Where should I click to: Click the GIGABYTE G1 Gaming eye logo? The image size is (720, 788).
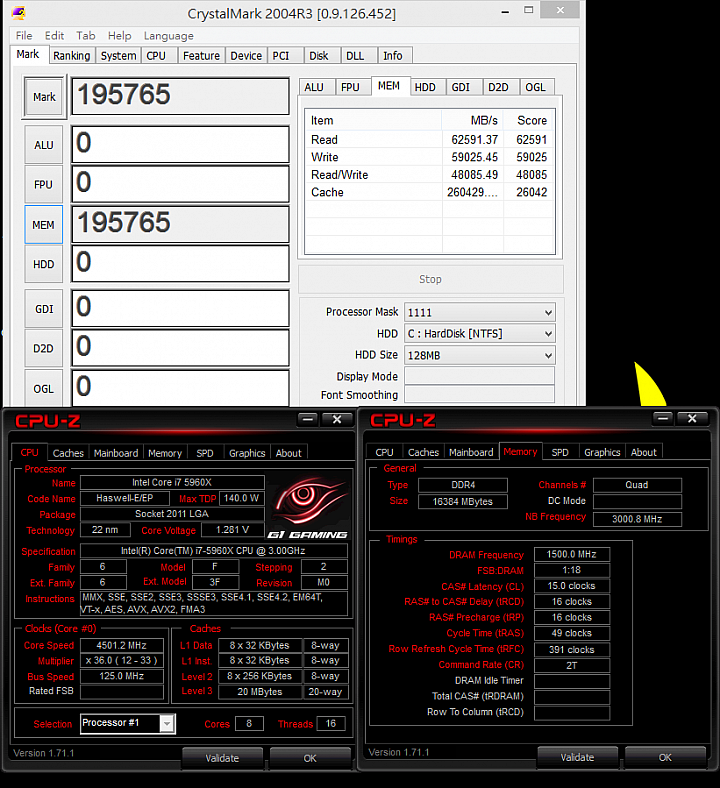coord(308,506)
